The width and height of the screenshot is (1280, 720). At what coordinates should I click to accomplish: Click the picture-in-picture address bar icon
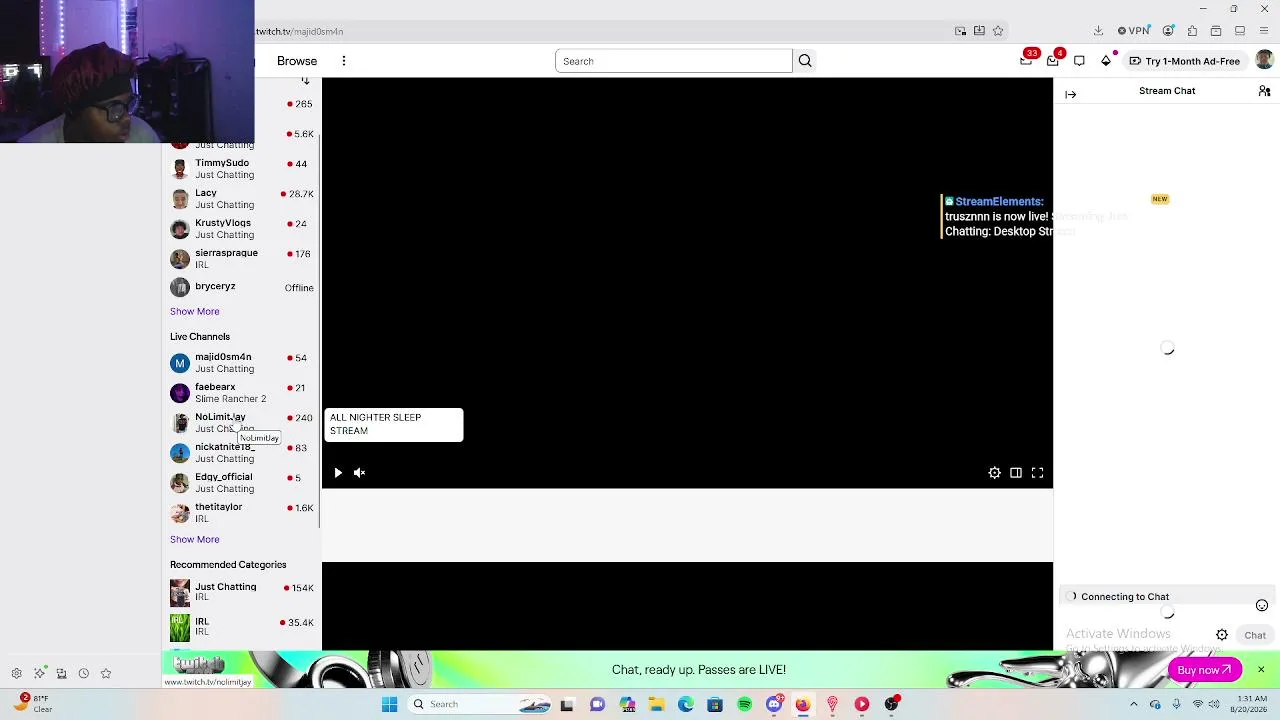[961, 31]
